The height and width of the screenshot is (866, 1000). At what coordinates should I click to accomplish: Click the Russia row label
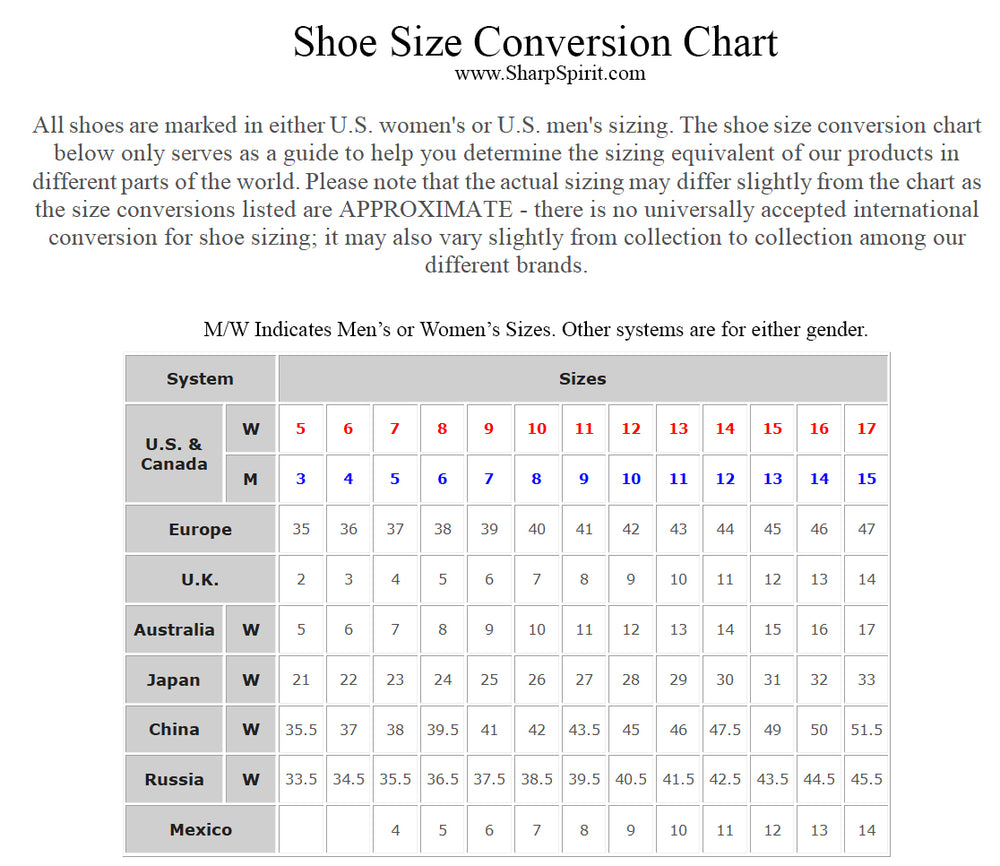tap(174, 779)
